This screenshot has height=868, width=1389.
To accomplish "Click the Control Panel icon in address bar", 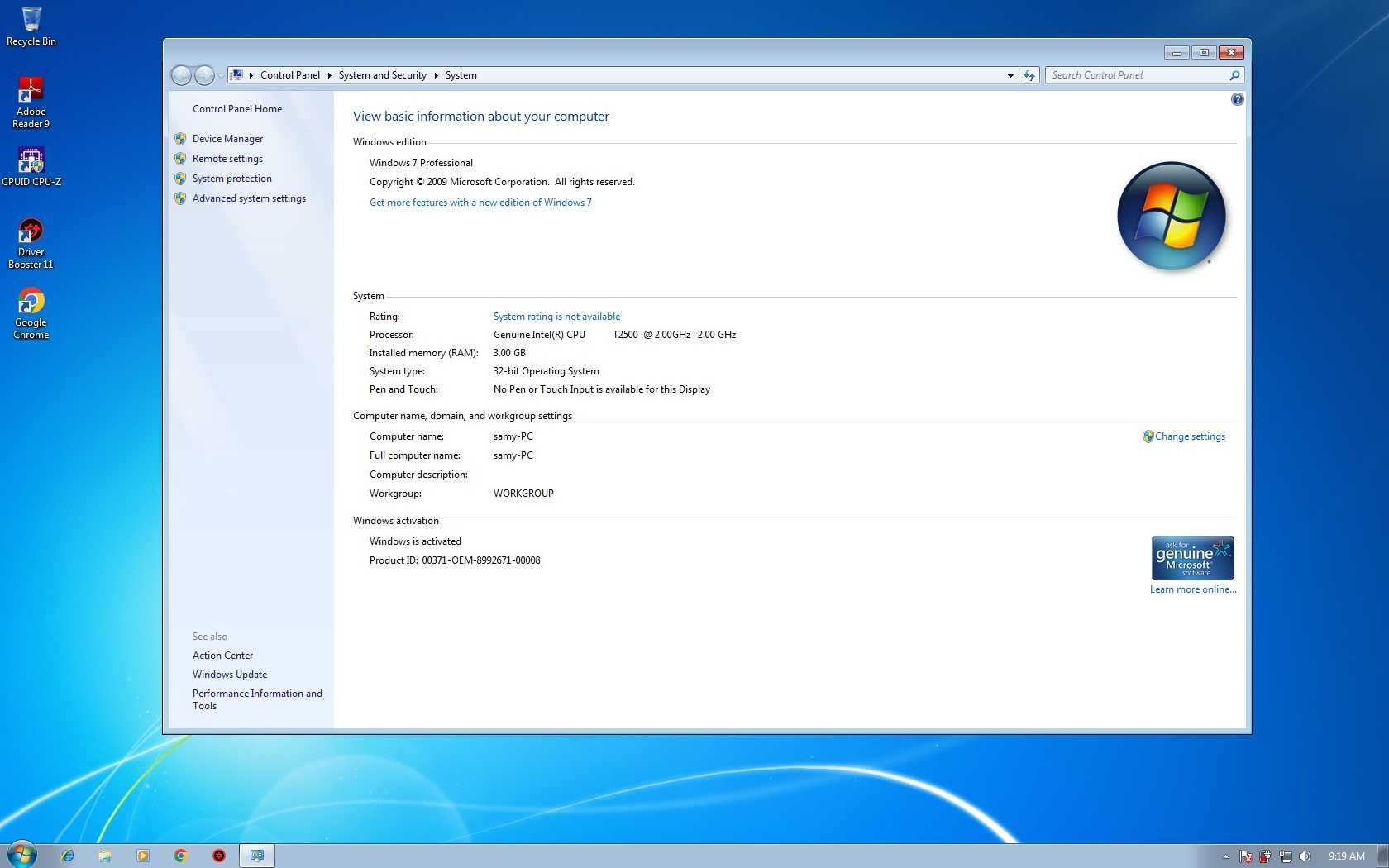I will pos(236,74).
